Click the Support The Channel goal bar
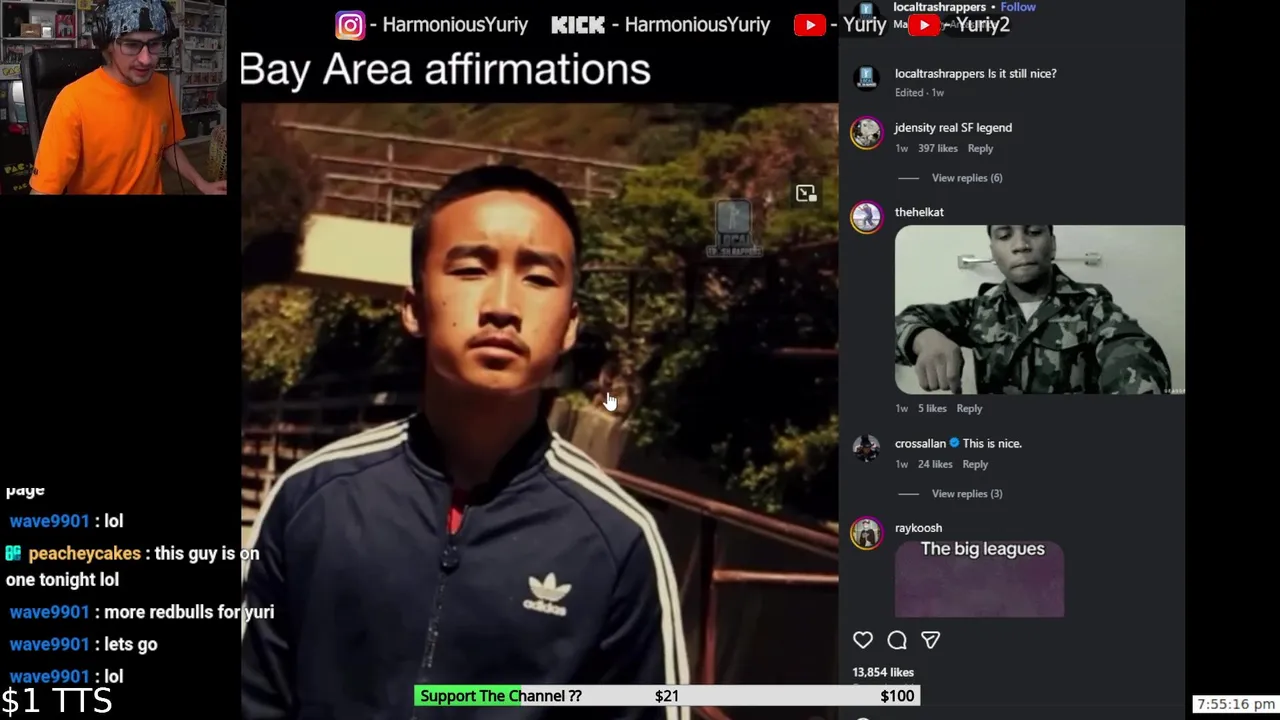This screenshot has width=1280, height=720. click(667, 696)
